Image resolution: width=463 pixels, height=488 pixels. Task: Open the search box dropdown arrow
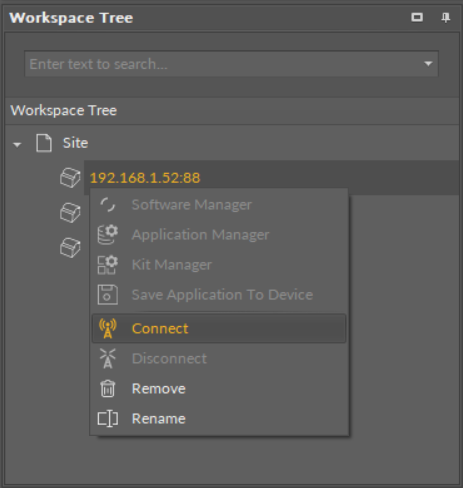tap(428, 64)
